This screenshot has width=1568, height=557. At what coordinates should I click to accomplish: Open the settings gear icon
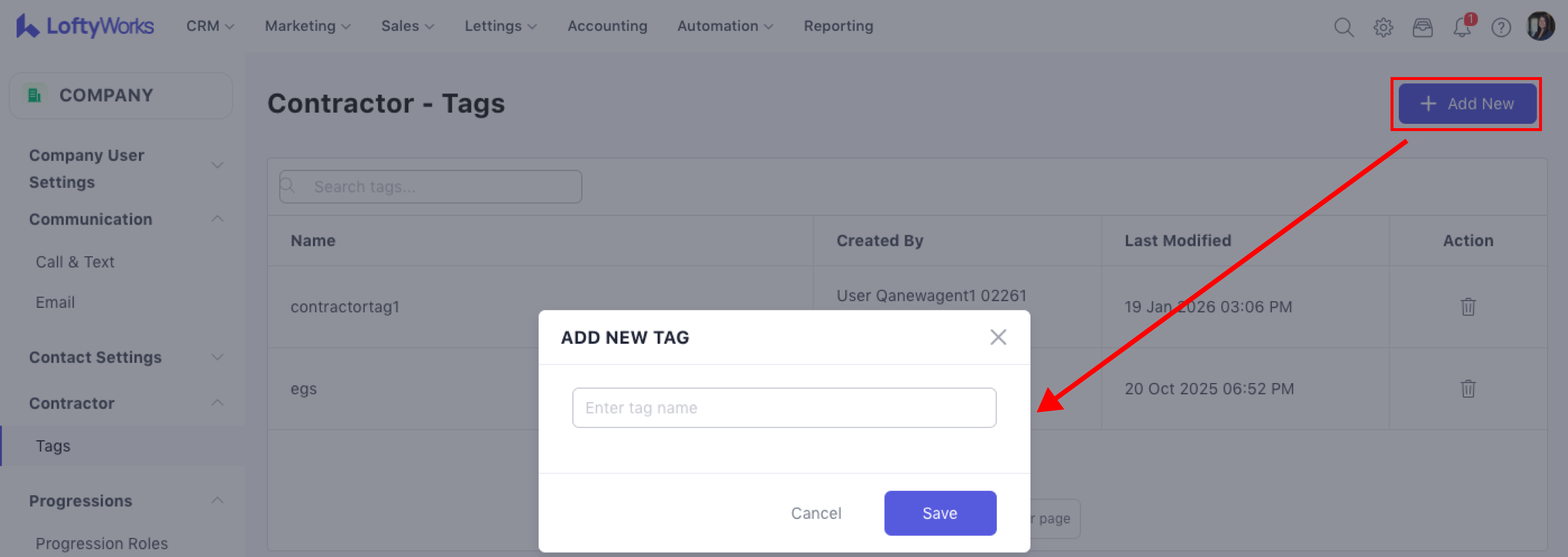coord(1383,27)
